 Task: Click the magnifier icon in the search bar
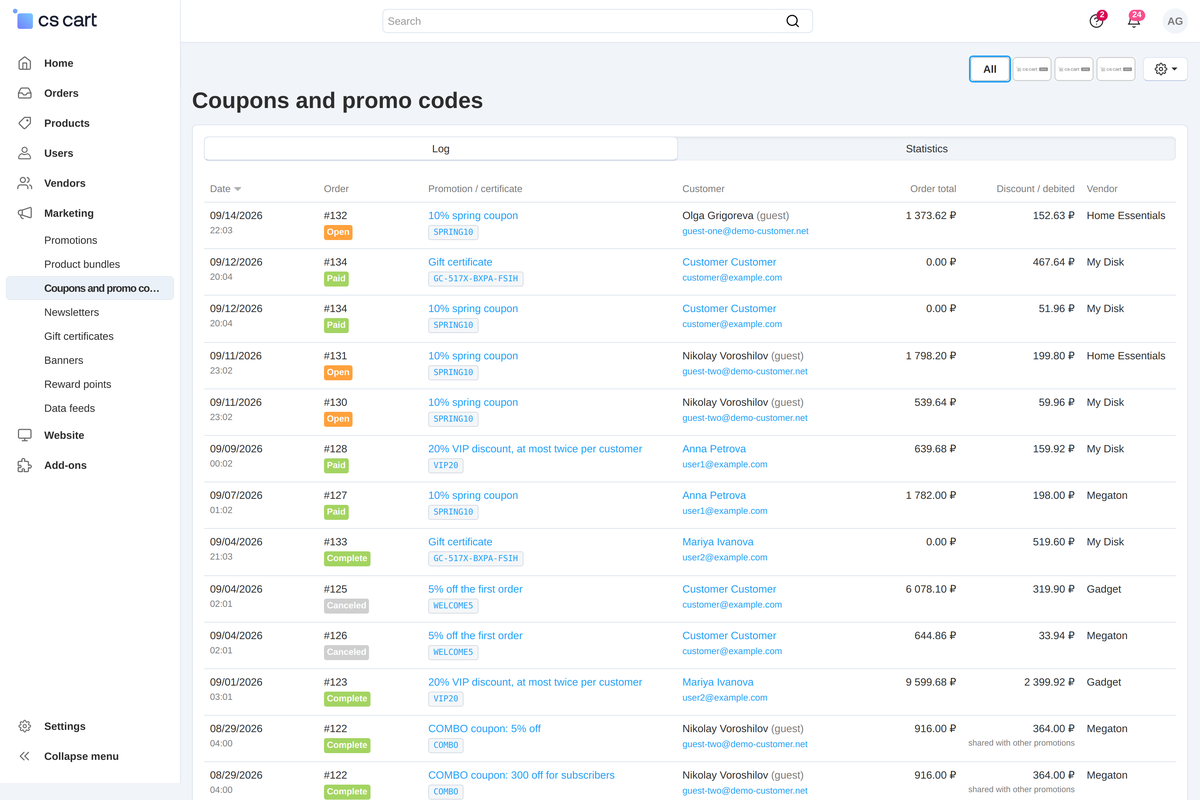point(793,21)
